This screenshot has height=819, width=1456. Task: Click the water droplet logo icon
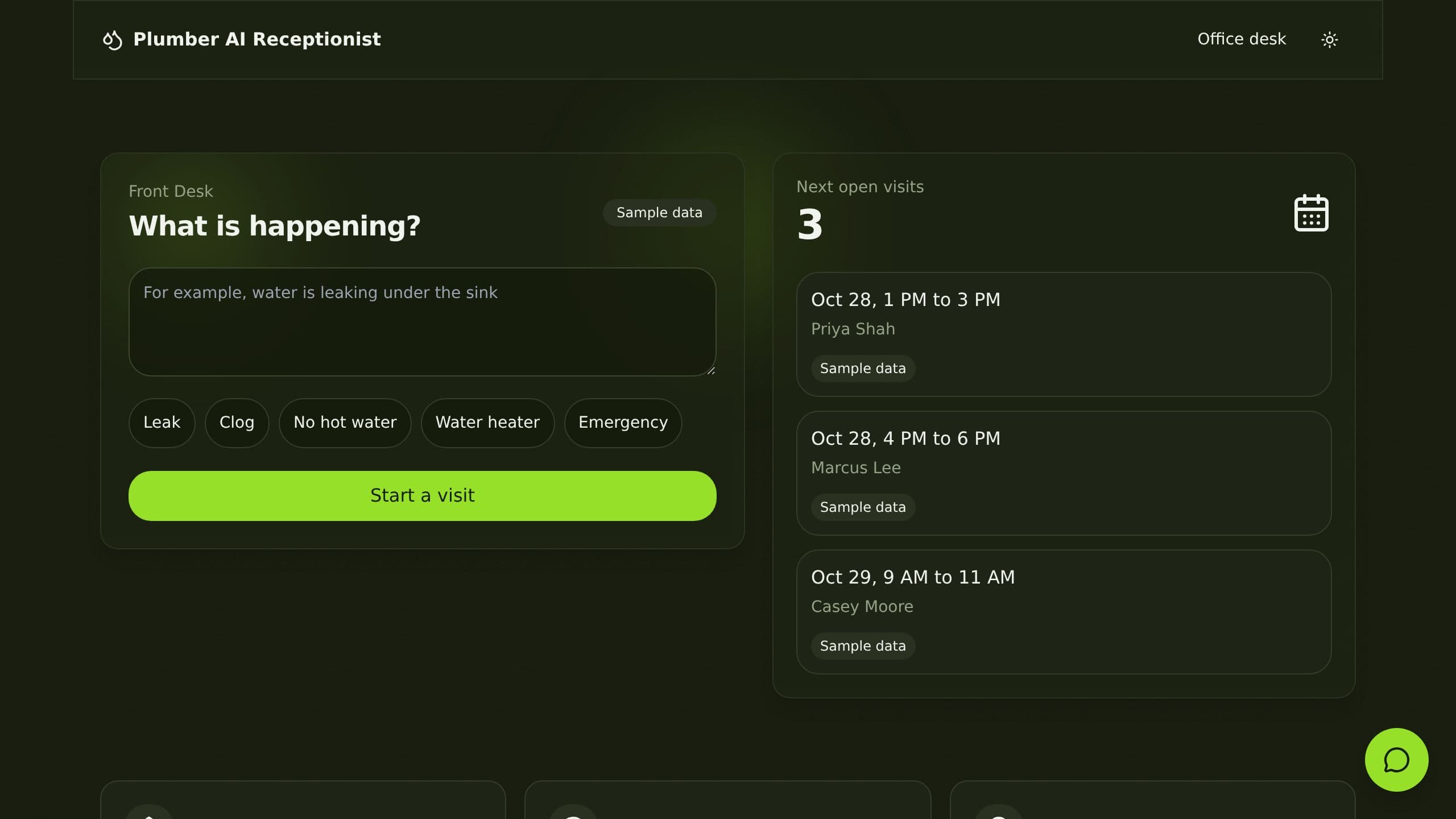(112, 40)
